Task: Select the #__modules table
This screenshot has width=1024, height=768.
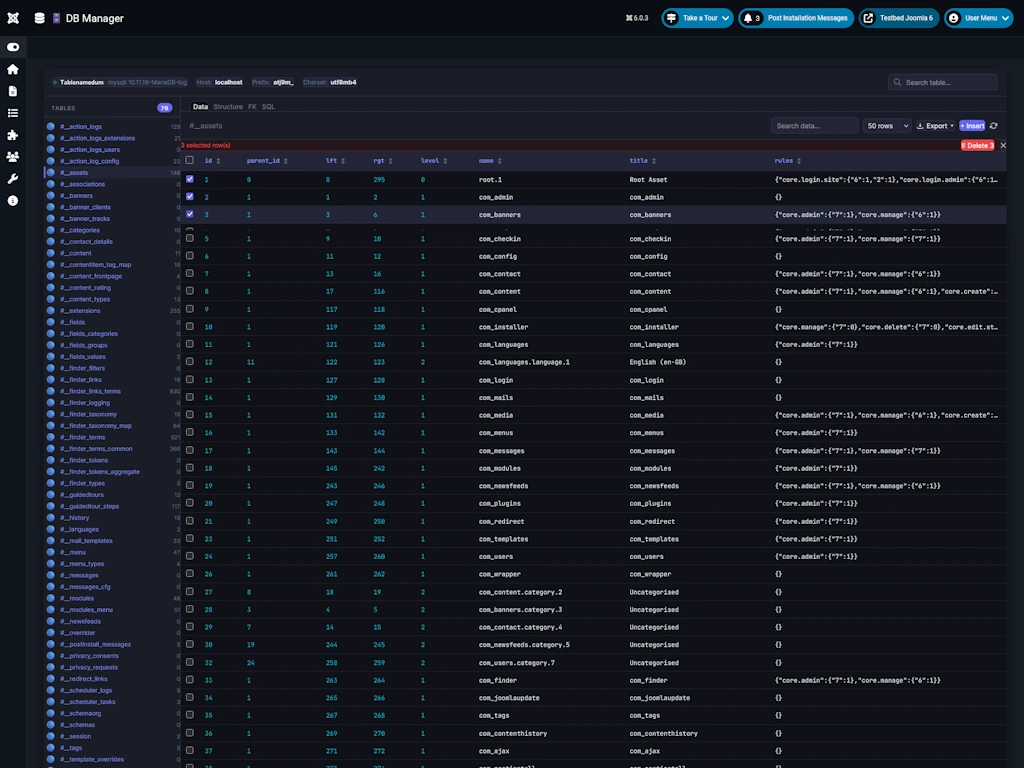Action: pyautogui.click(x=76, y=598)
